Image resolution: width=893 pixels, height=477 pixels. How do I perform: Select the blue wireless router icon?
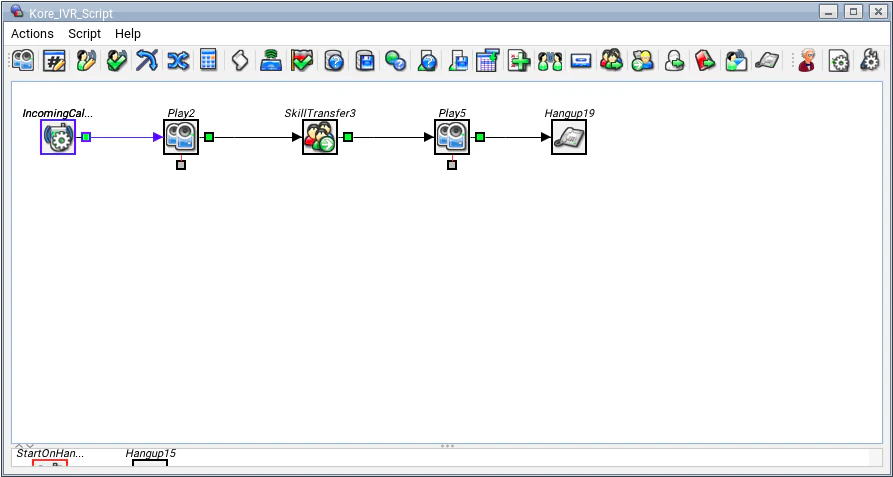[x=271, y=60]
